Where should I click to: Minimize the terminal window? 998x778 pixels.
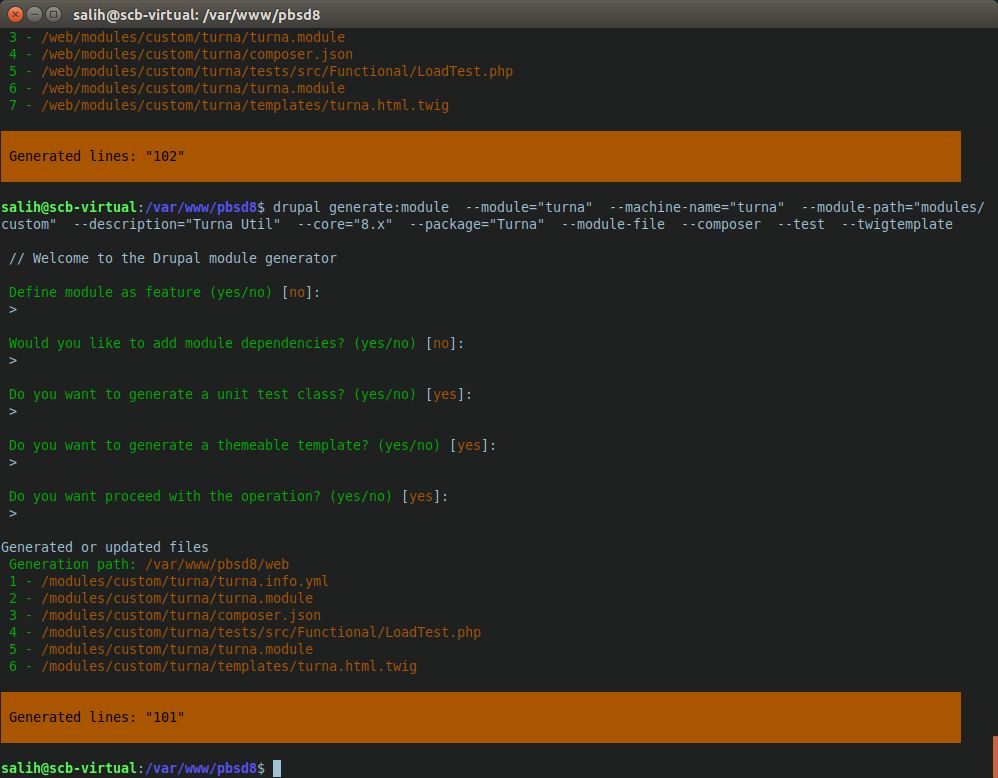pyautogui.click(x=35, y=14)
